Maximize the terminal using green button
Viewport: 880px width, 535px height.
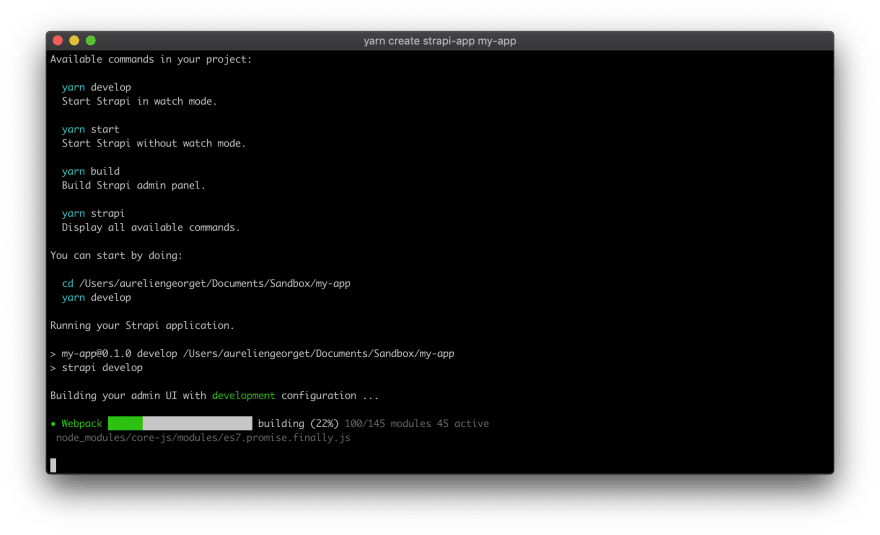91,40
